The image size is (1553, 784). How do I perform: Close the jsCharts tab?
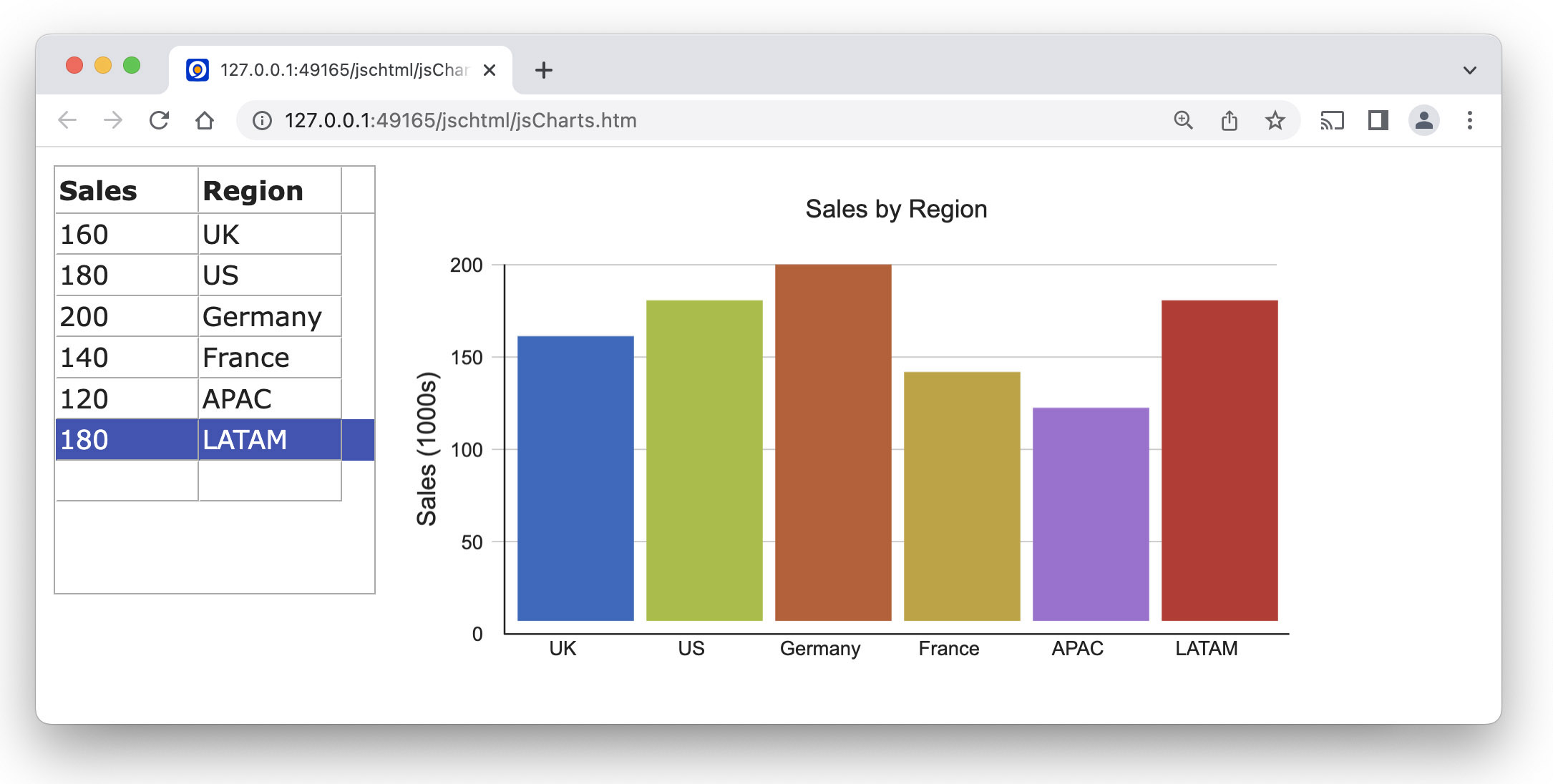(490, 69)
